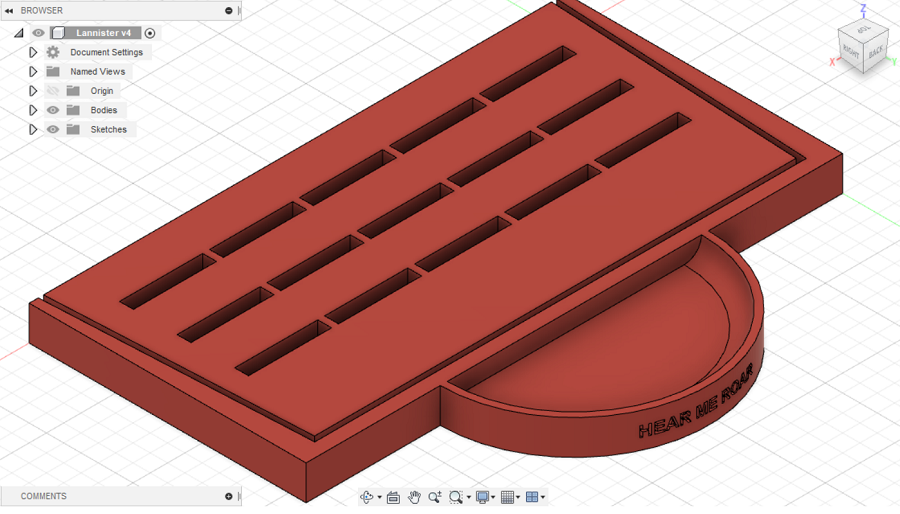Image resolution: width=900 pixels, height=514 pixels.
Task: Click the Named Views folder icon
Action: (x=53, y=72)
